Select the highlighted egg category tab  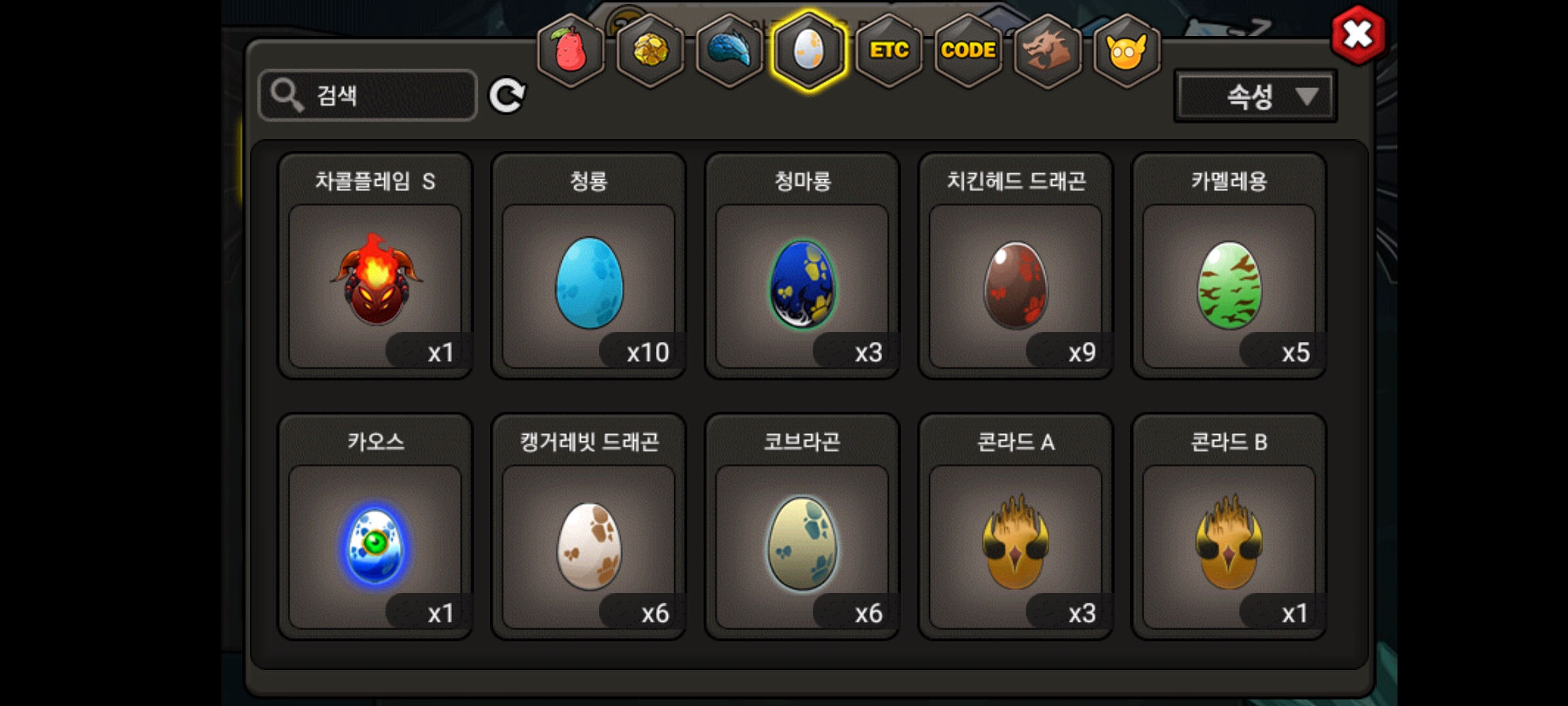(809, 51)
